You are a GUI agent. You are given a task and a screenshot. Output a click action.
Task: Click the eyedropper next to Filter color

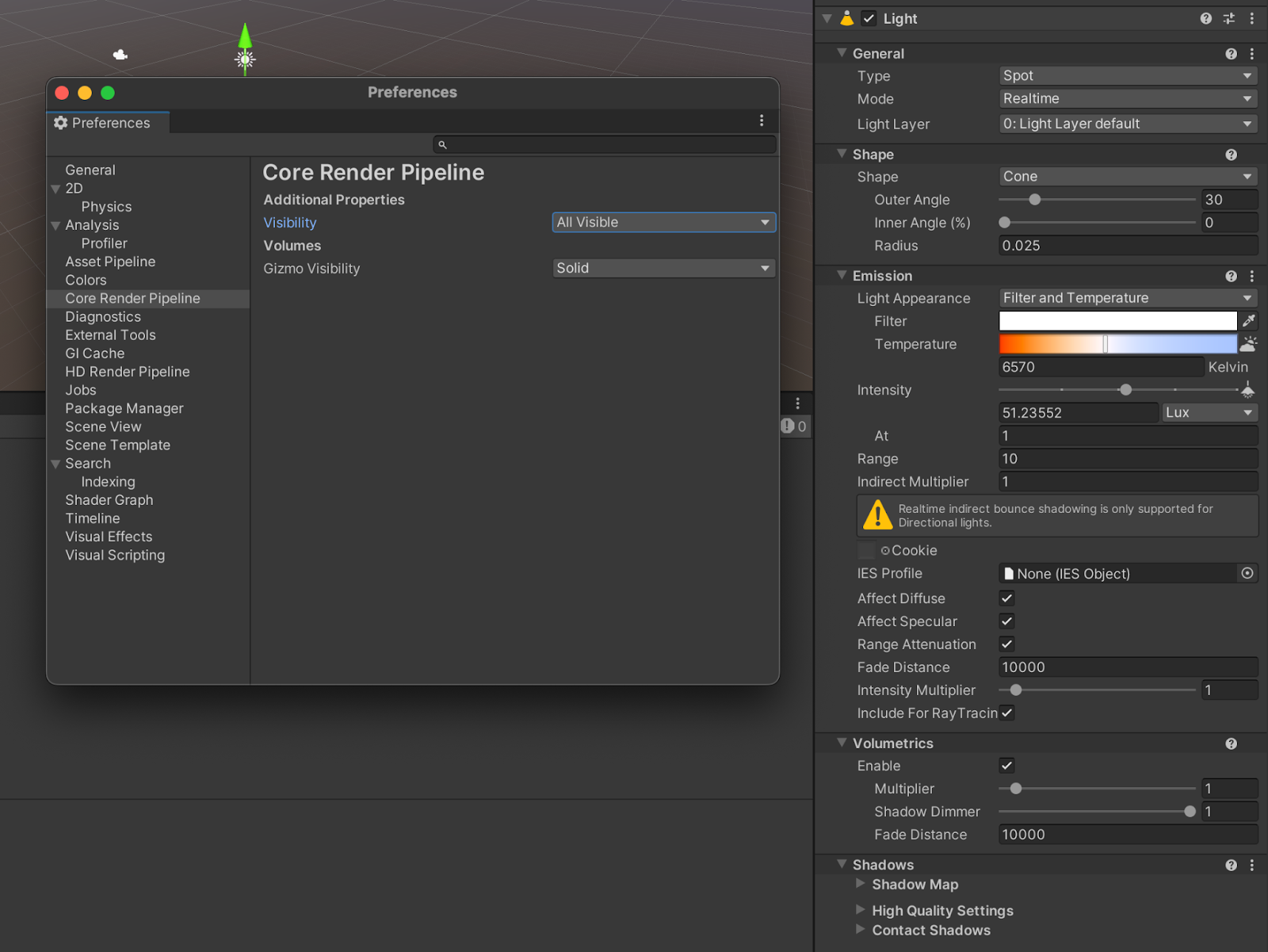[1248, 321]
